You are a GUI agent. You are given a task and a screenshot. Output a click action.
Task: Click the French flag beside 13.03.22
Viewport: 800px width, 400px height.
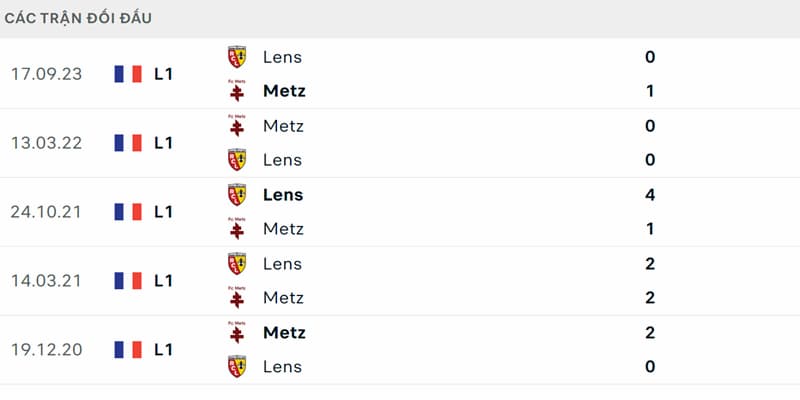click(x=128, y=143)
